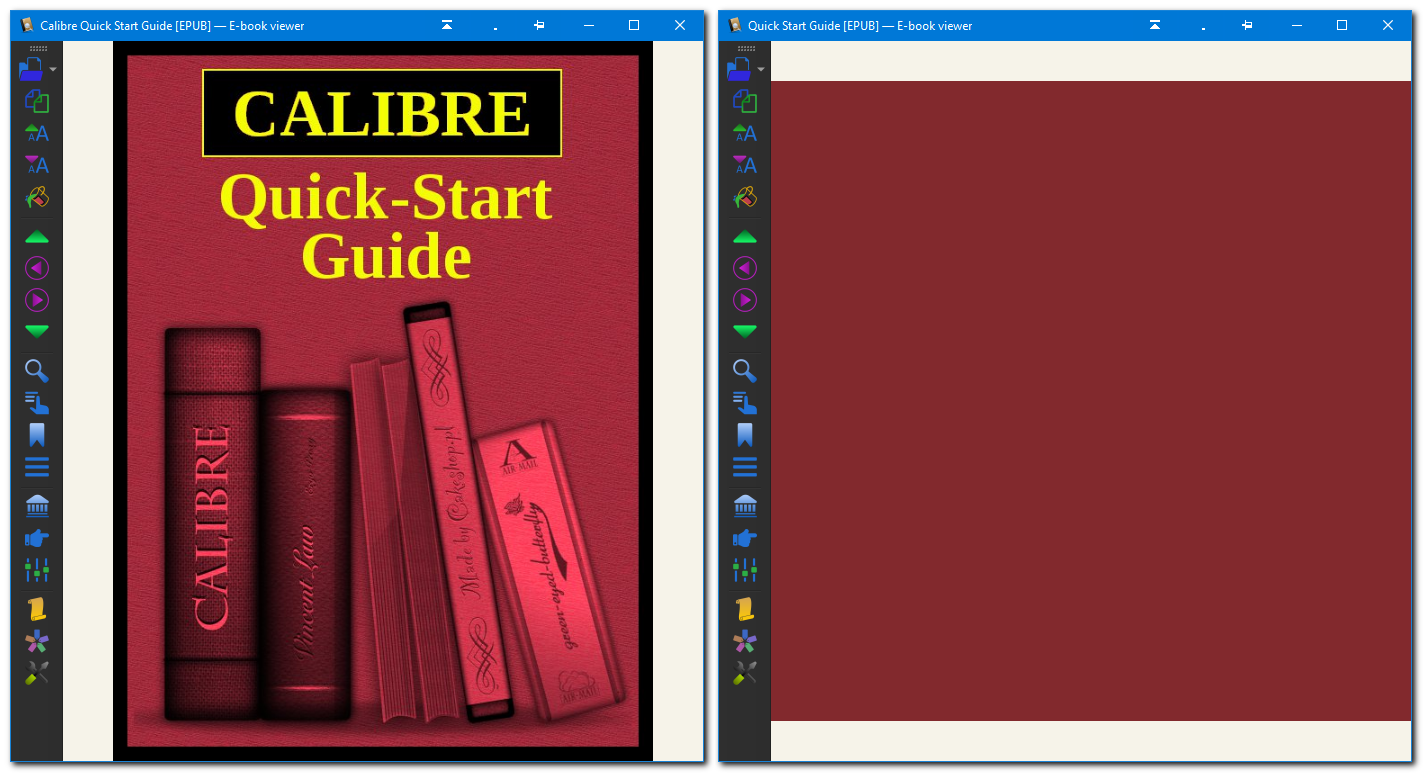Click the small dot button on left window title bar

point(495,27)
